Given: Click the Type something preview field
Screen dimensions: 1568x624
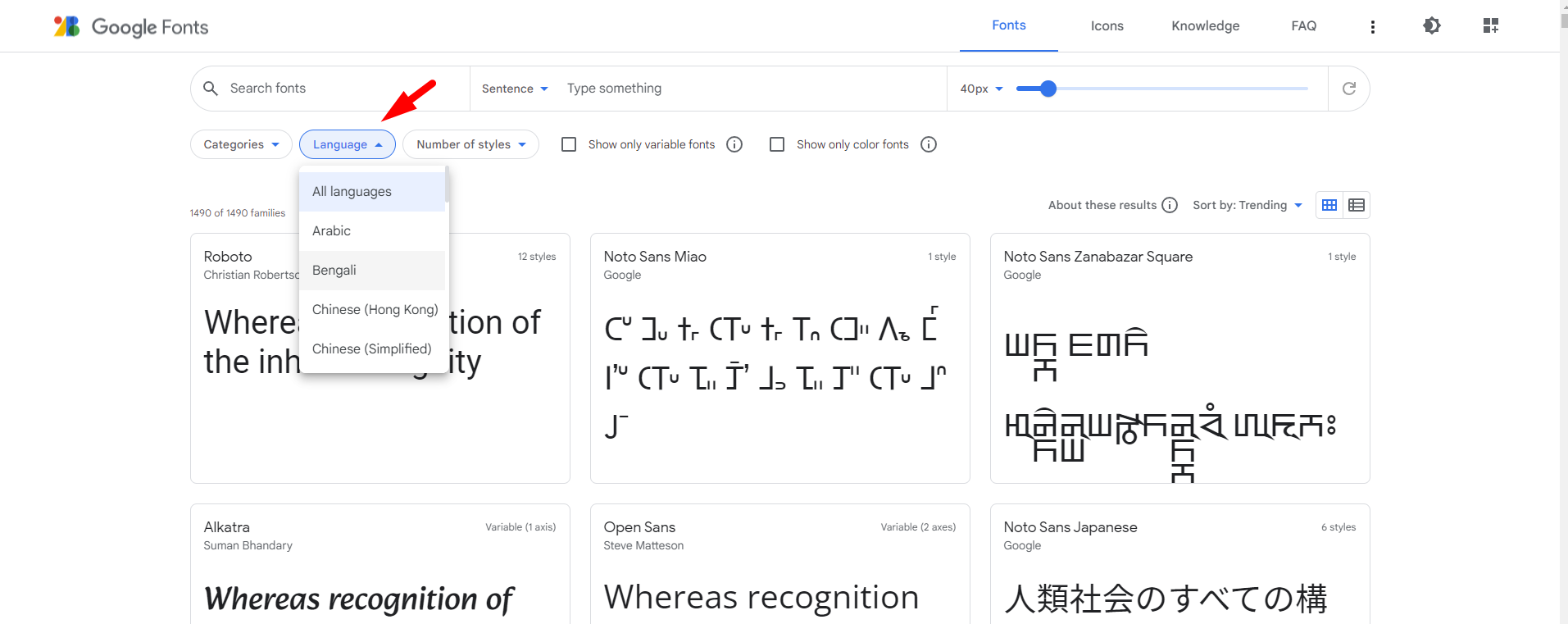Looking at the screenshot, I should coord(750,89).
